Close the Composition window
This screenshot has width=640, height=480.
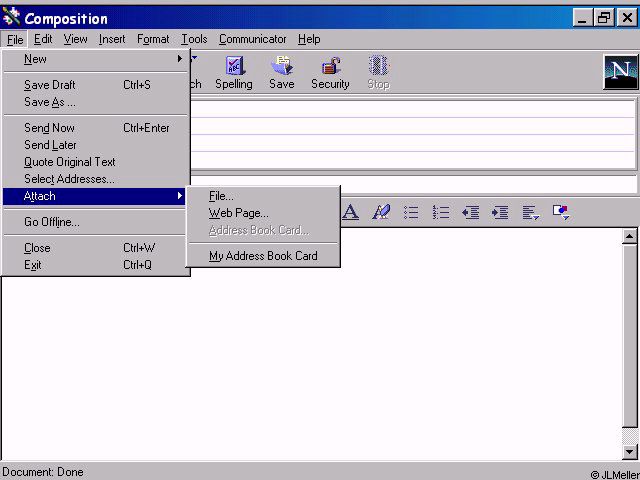(x=627, y=18)
